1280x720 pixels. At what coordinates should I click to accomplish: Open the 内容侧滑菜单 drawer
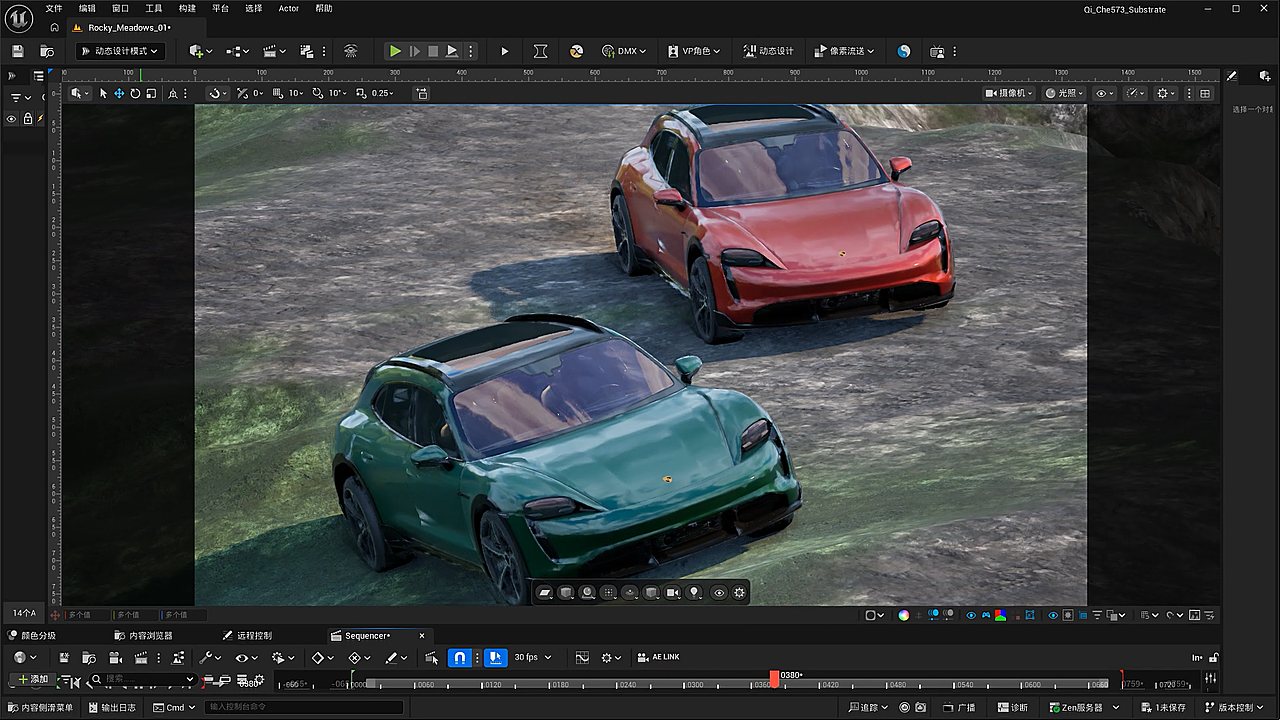click(40, 708)
